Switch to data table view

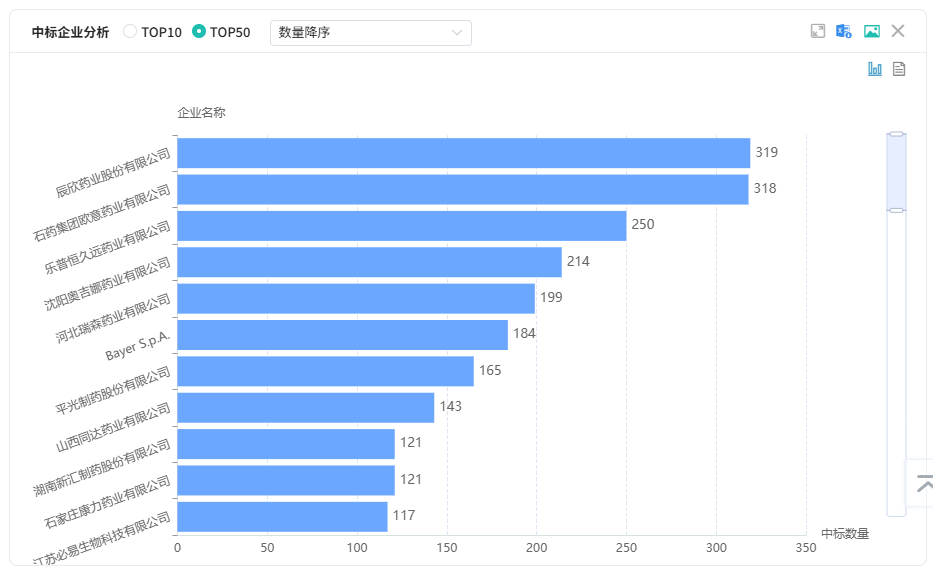coord(899,69)
